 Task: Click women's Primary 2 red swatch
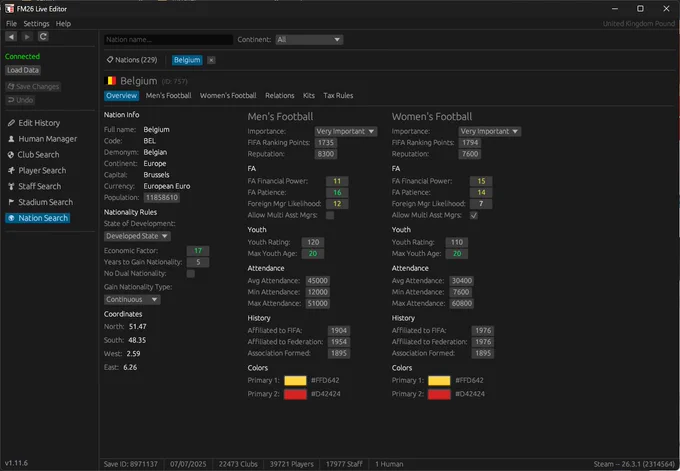click(x=439, y=394)
